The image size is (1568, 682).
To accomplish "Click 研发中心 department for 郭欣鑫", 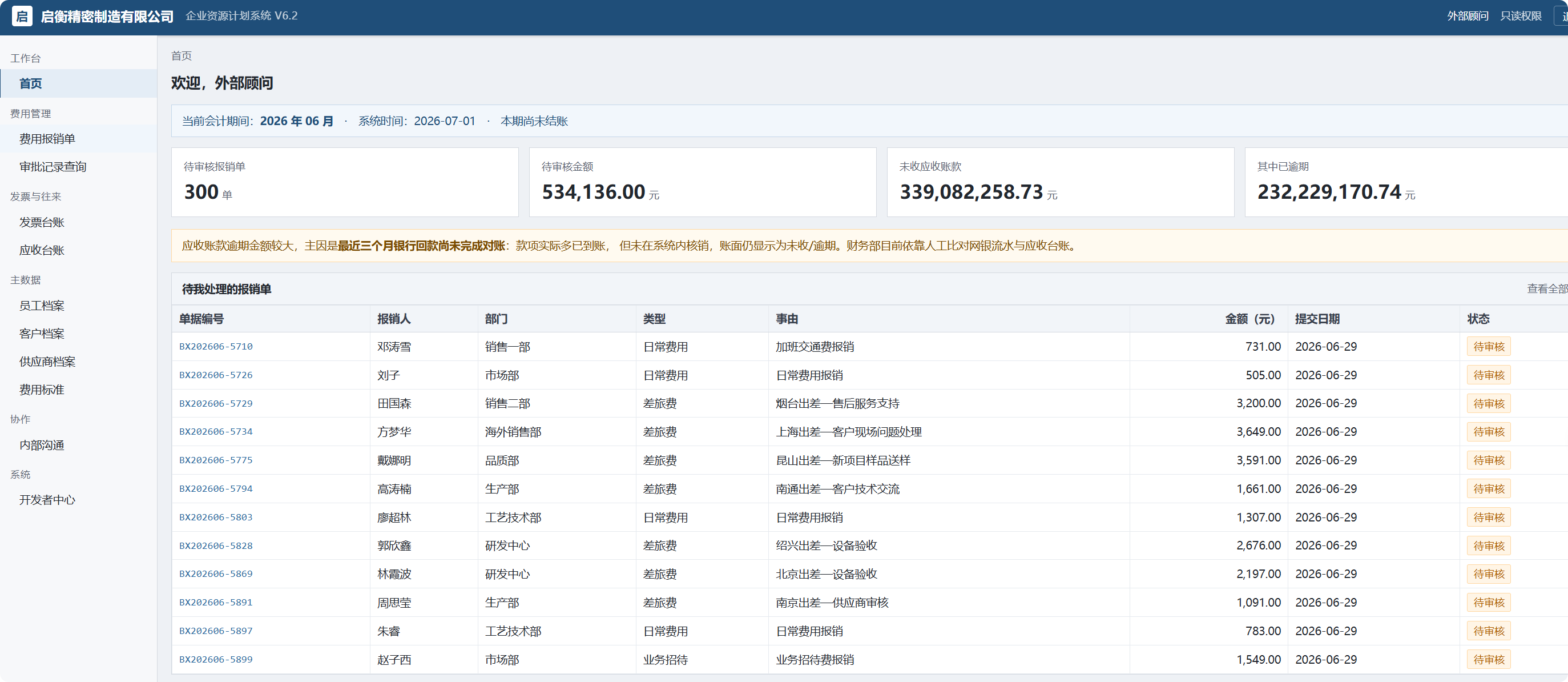I will [507, 545].
